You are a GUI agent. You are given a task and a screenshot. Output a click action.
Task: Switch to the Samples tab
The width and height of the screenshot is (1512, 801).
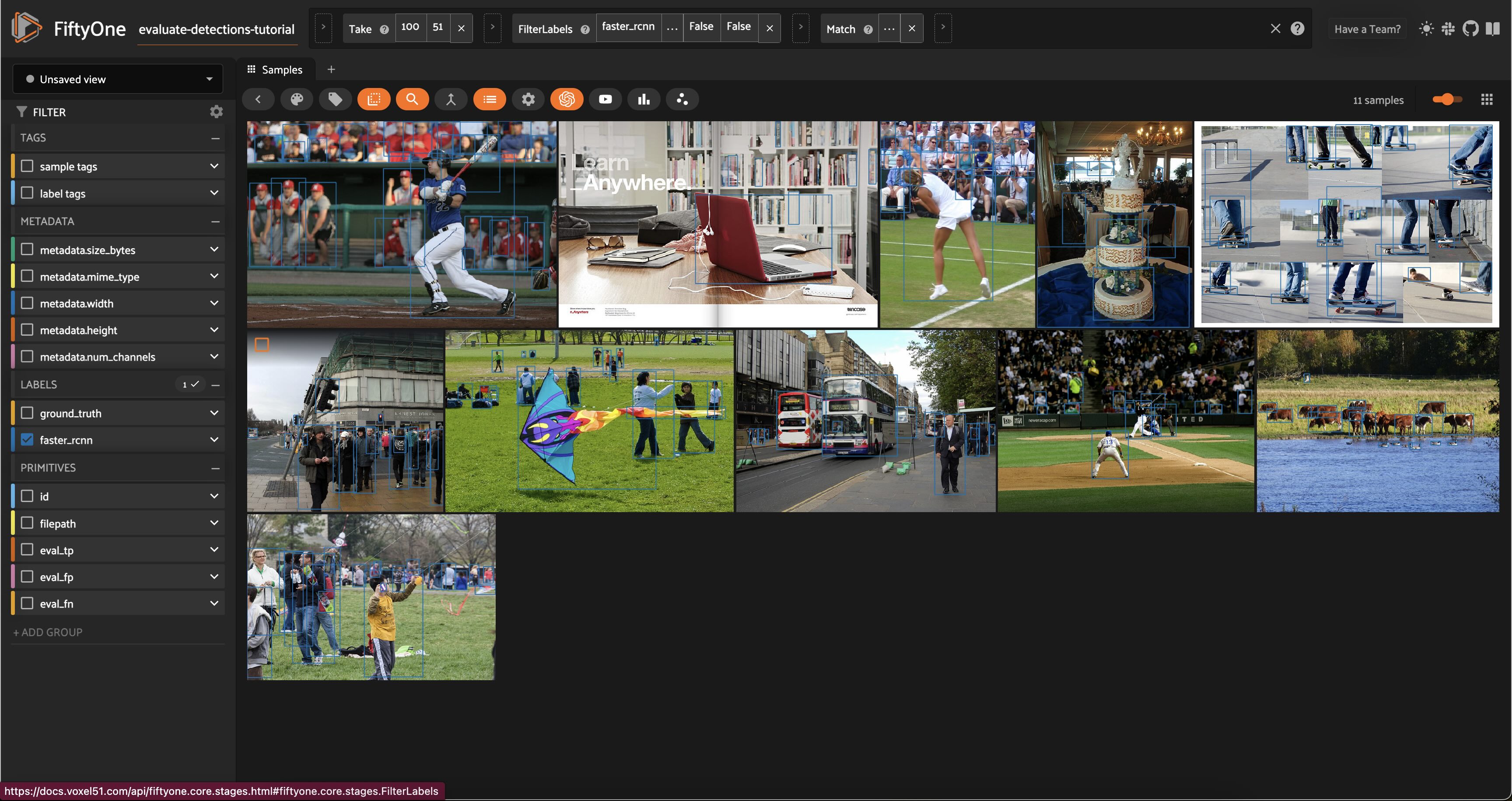coord(275,69)
